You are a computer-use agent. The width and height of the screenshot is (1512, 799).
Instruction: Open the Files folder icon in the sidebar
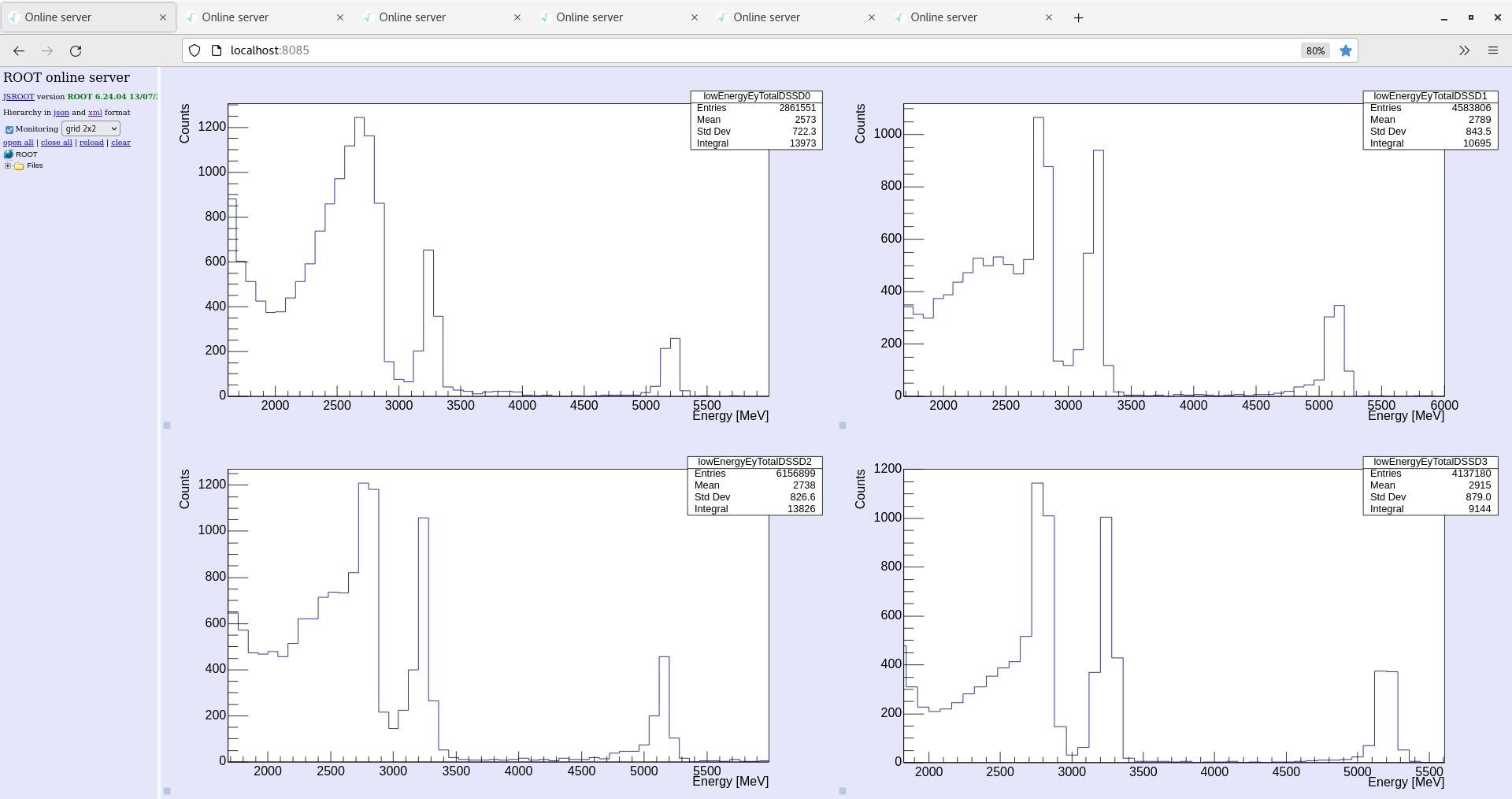pyautogui.click(x=19, y=165)
